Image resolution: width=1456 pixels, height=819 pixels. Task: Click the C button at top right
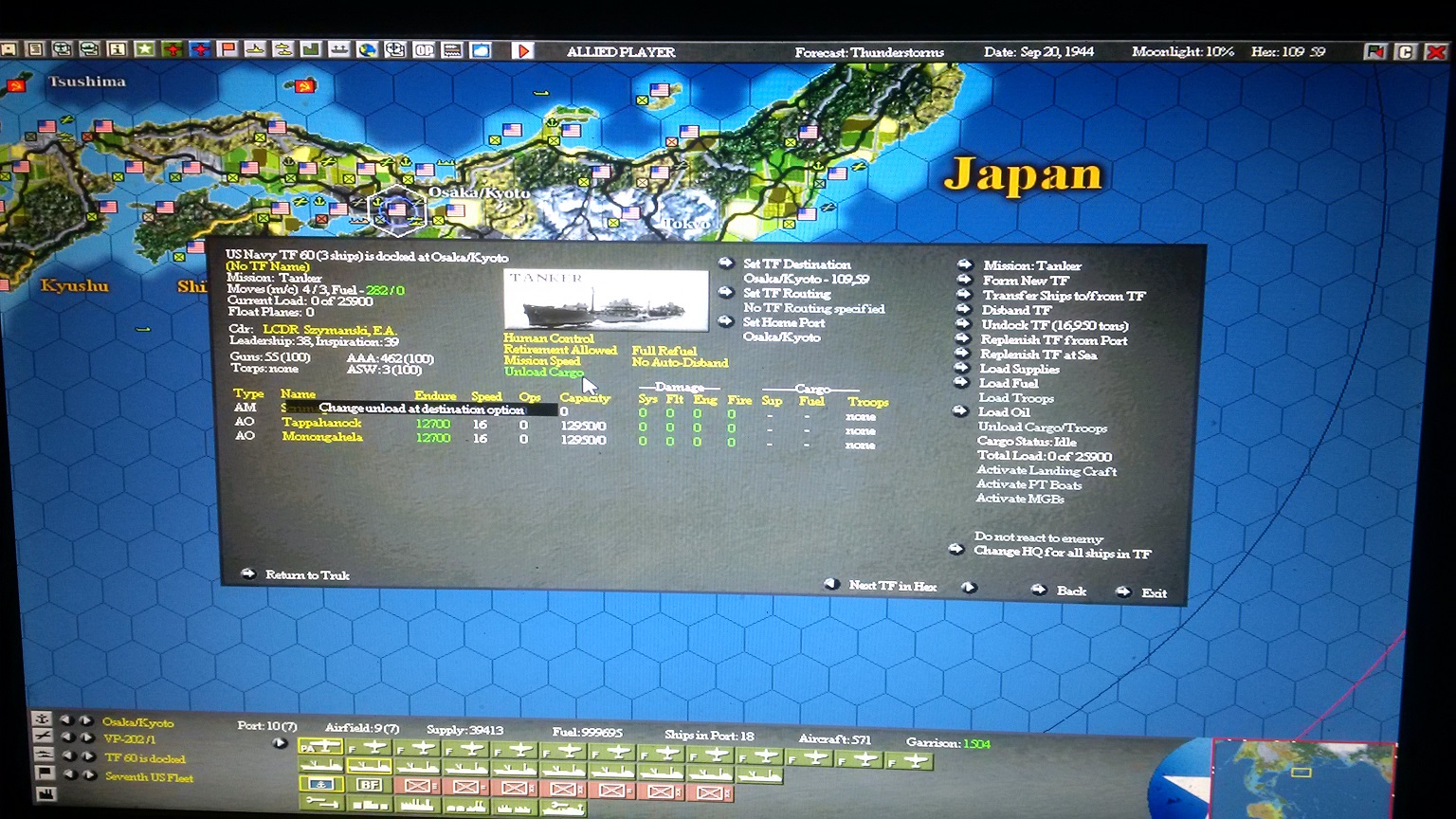pos(1406,52)
